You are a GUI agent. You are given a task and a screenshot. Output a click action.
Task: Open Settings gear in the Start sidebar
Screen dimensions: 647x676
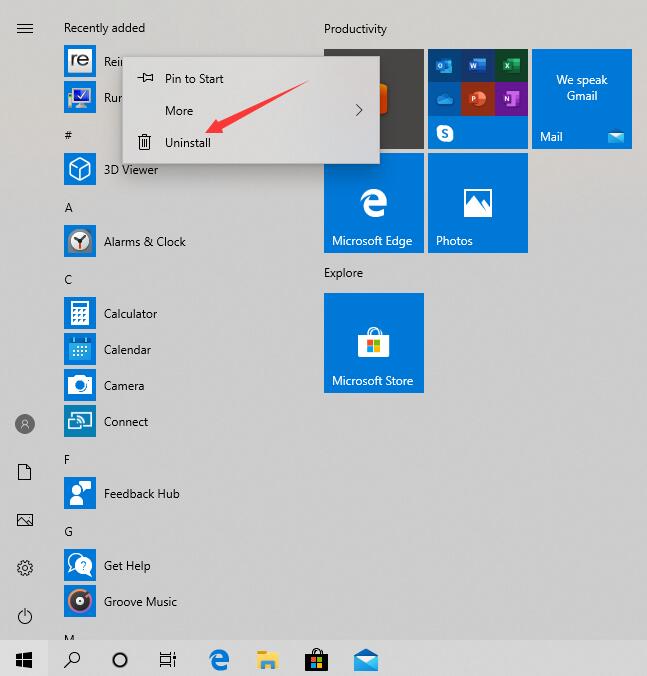point(25,568)
